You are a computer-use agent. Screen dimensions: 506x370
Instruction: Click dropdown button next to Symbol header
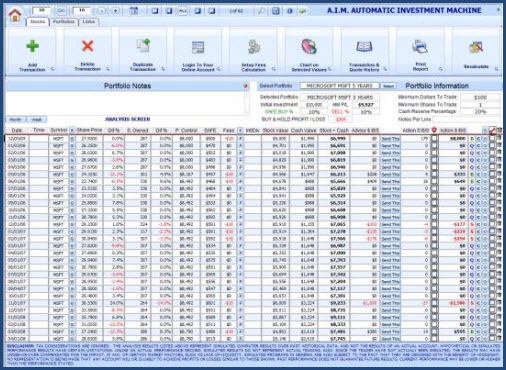[x=72, y=130]
